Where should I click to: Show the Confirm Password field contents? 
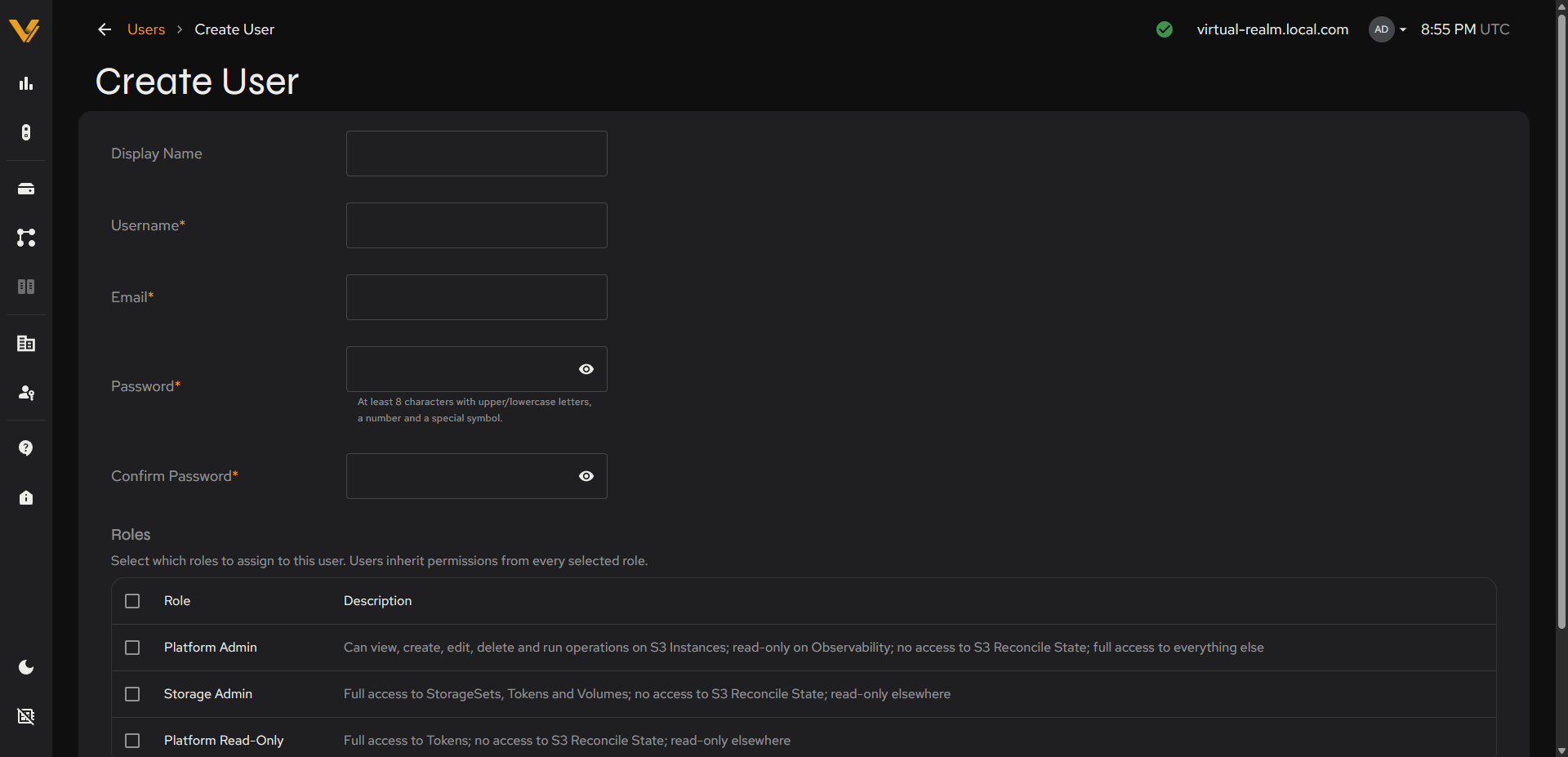(x=586, y=476)
